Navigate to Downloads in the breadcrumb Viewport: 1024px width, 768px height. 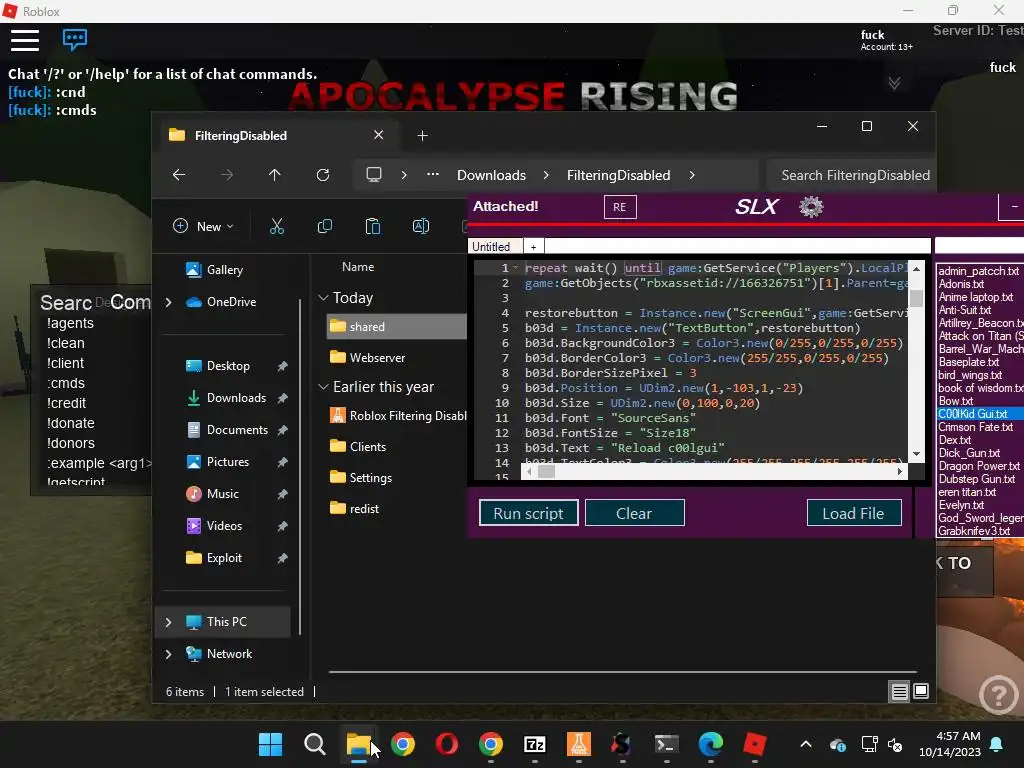pos(491,175)
